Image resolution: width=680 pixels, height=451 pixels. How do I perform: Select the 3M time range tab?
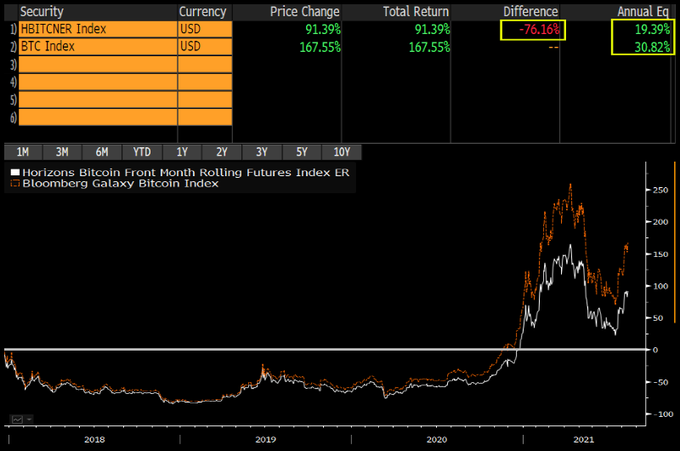(62, 152)
